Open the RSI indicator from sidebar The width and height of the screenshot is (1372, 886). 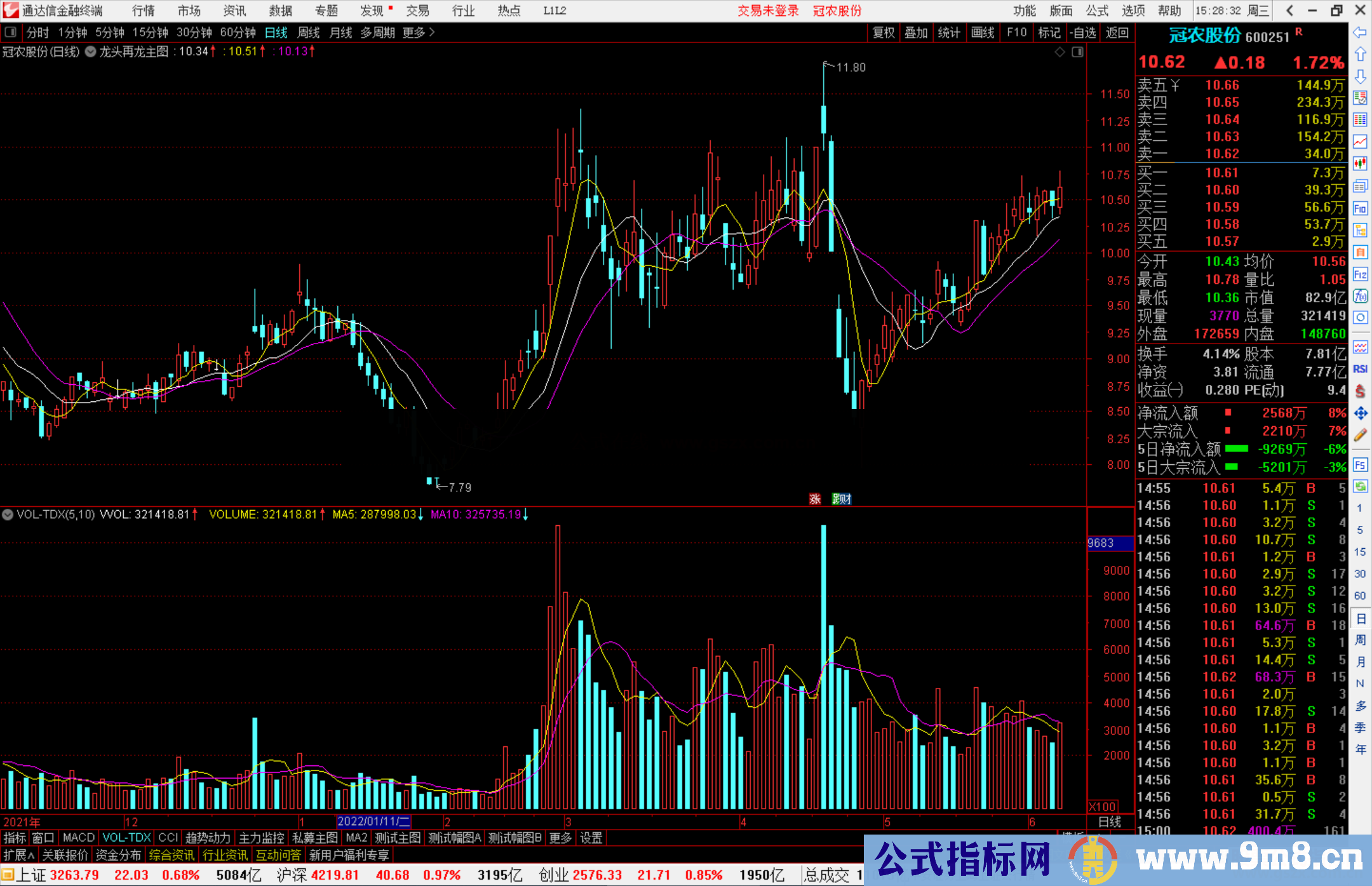(1360, 369)
